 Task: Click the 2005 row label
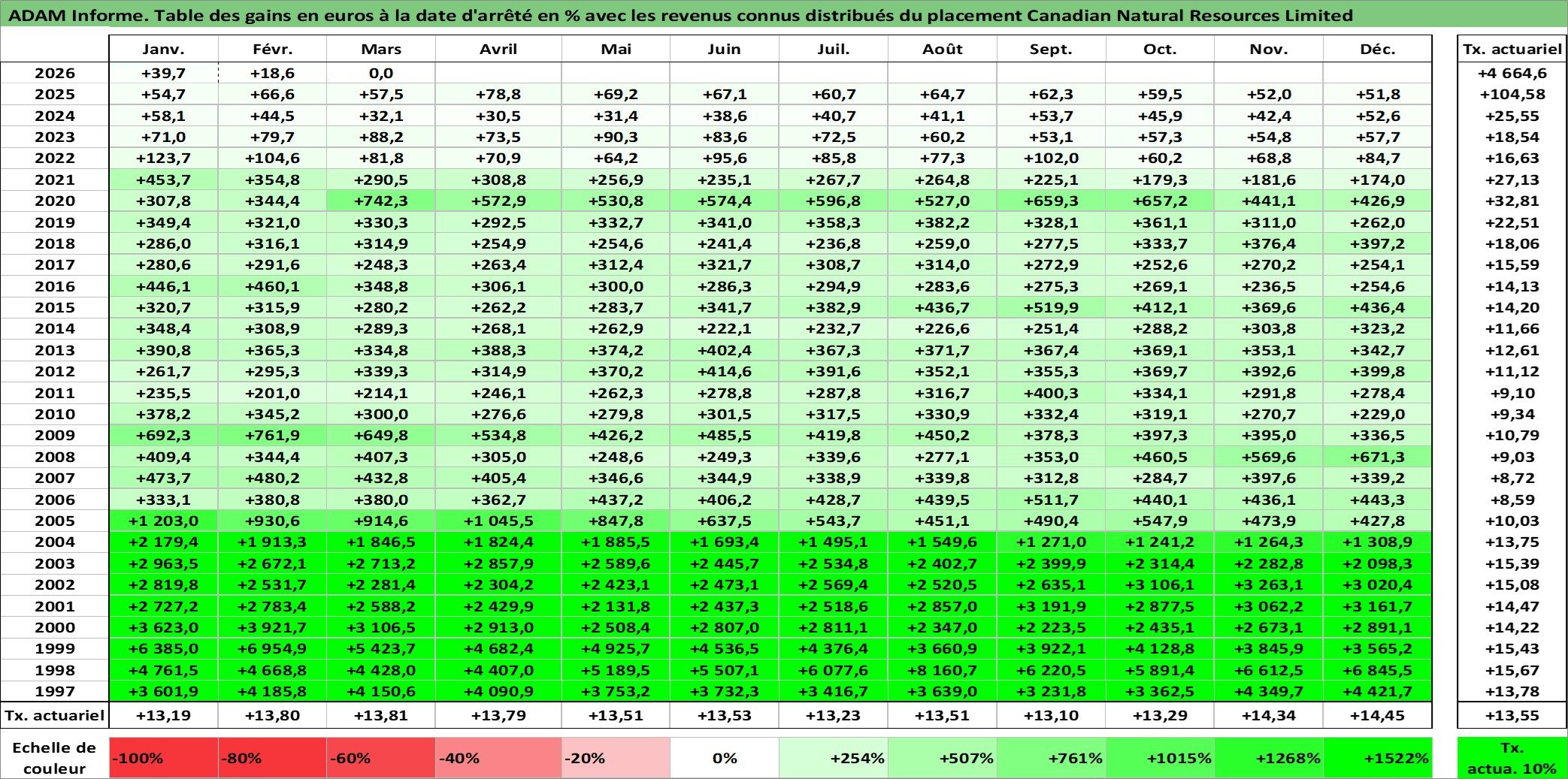click(55, 521)
